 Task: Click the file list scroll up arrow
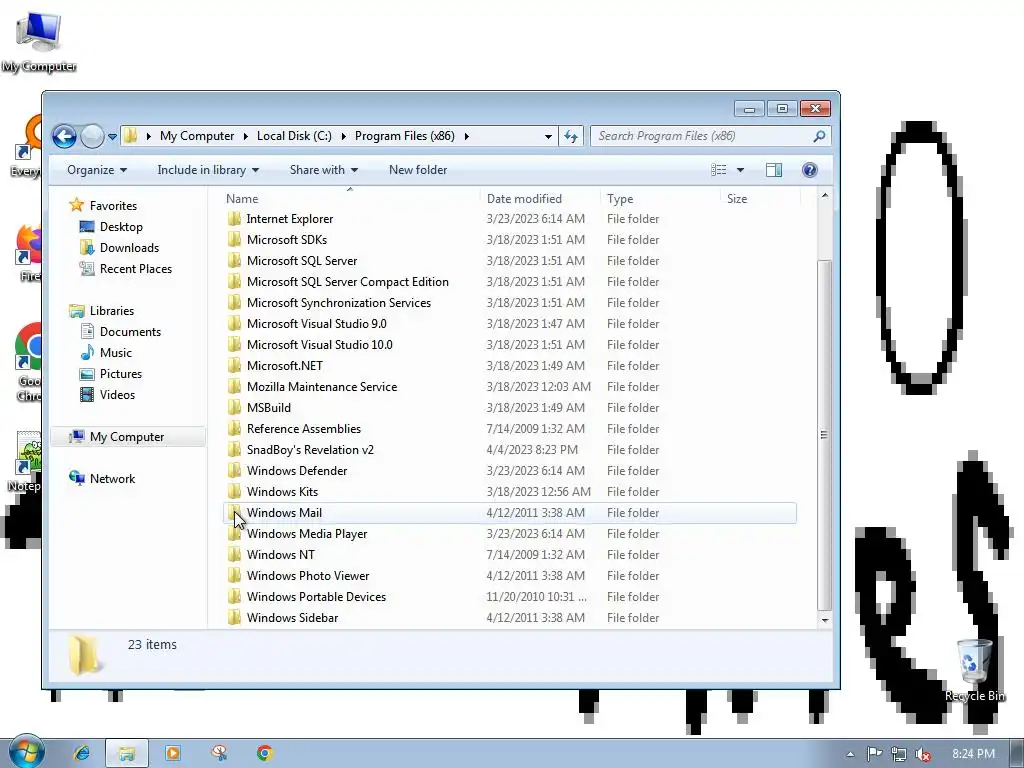click(x=824, y=195)
